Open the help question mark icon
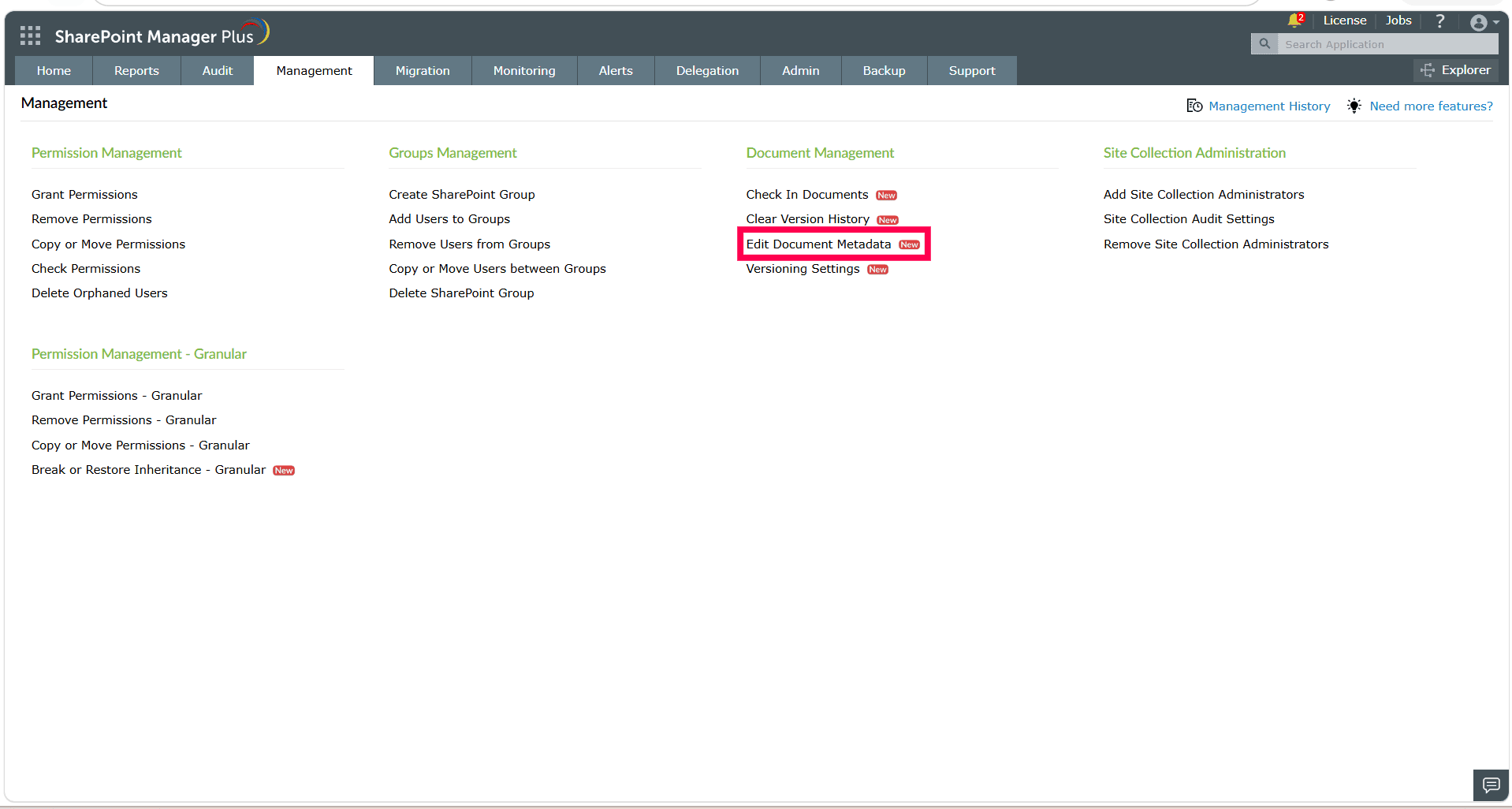Image resolution: width=1512 pixels, height=809 pixels. pyautogui.click(x=1439, y=21)
